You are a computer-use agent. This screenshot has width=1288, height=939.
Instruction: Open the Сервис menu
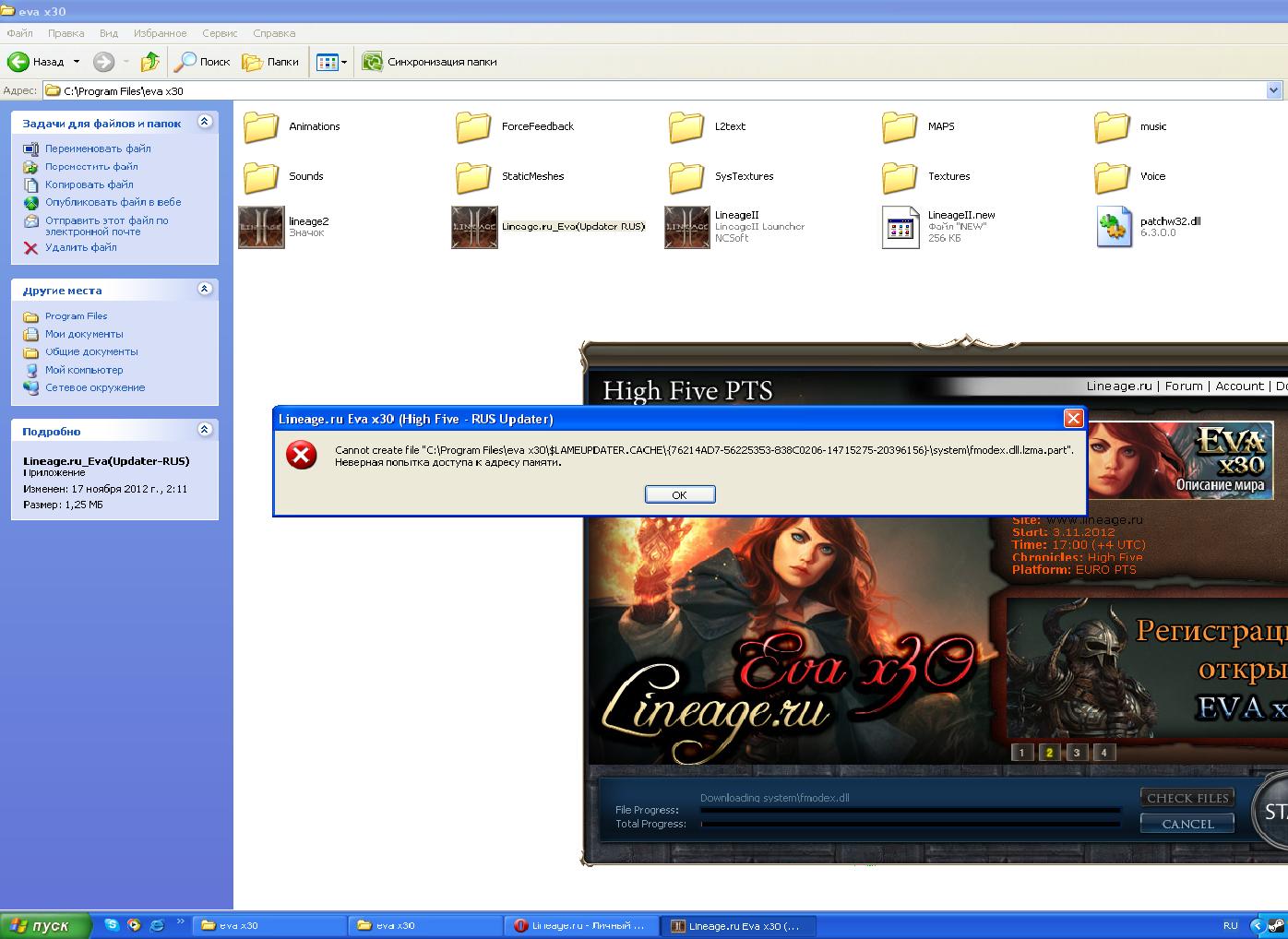click(220, 33)
